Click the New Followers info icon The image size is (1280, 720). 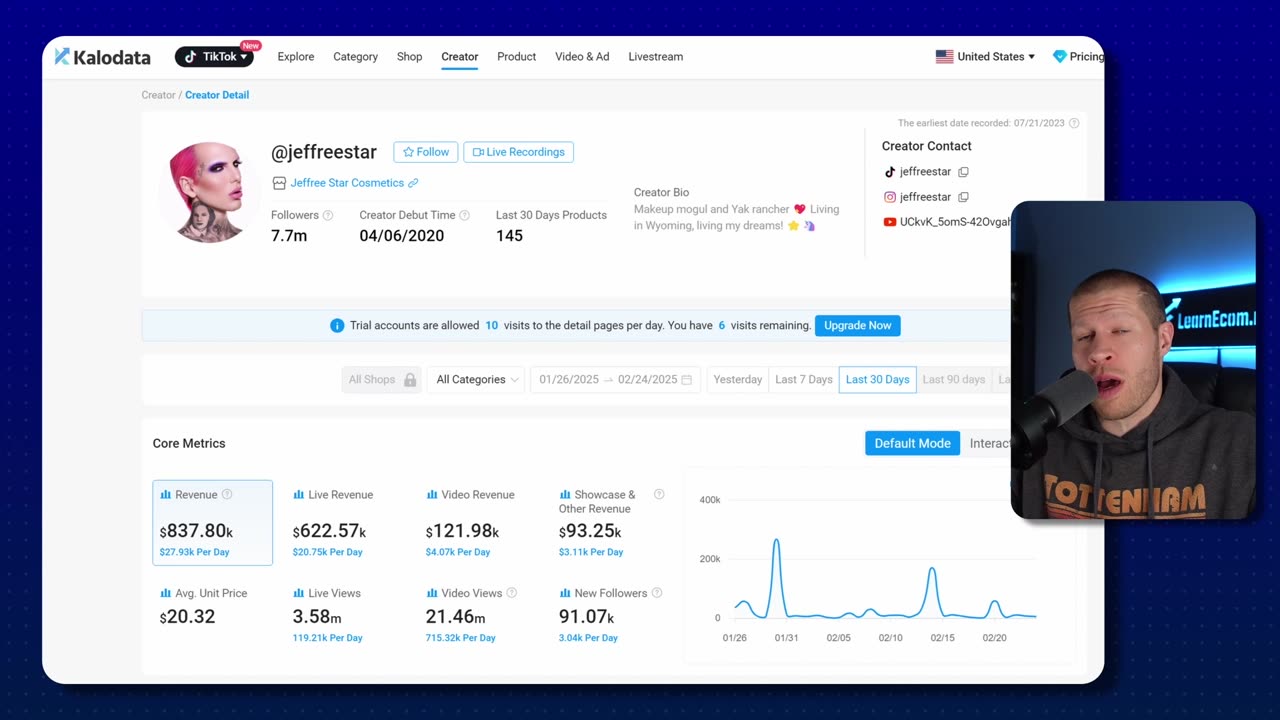tap(657, 593)
